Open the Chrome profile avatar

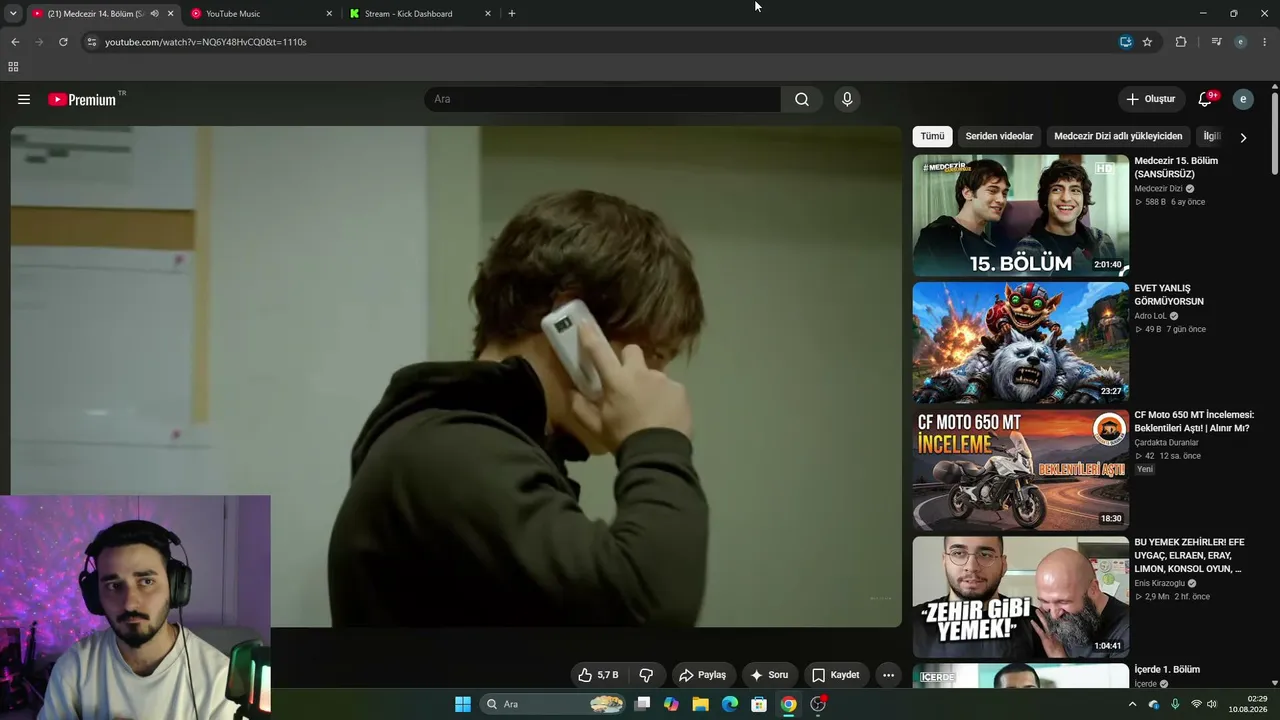tap(1241, 42)
